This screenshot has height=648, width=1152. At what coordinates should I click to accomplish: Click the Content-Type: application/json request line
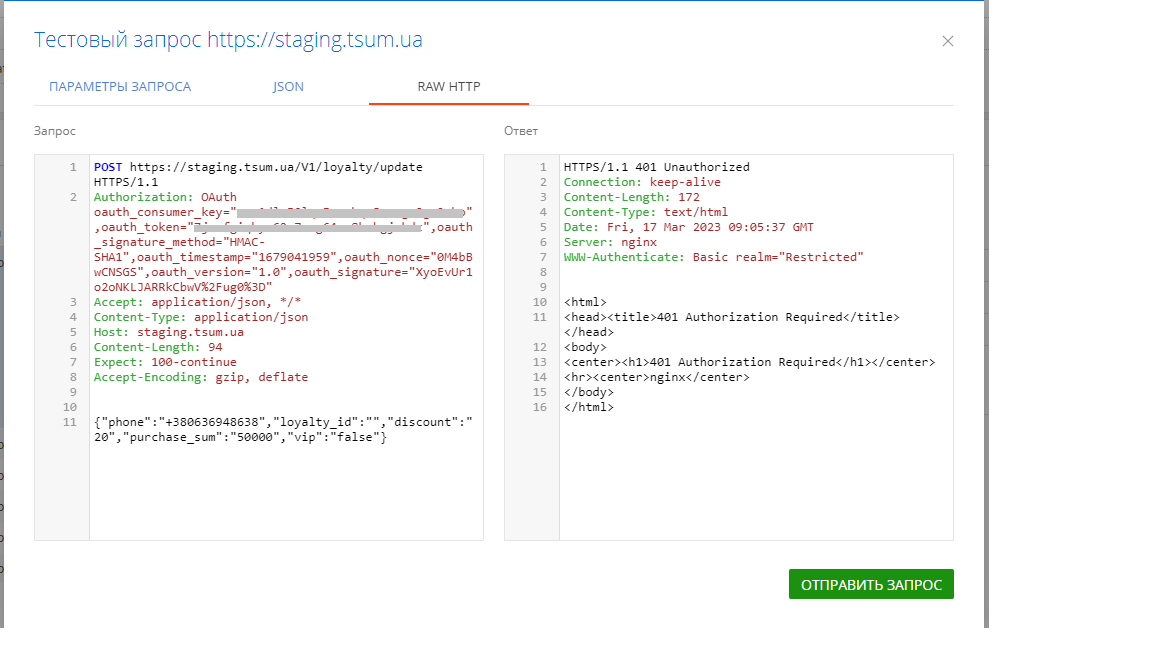click(x=201, y=317)
